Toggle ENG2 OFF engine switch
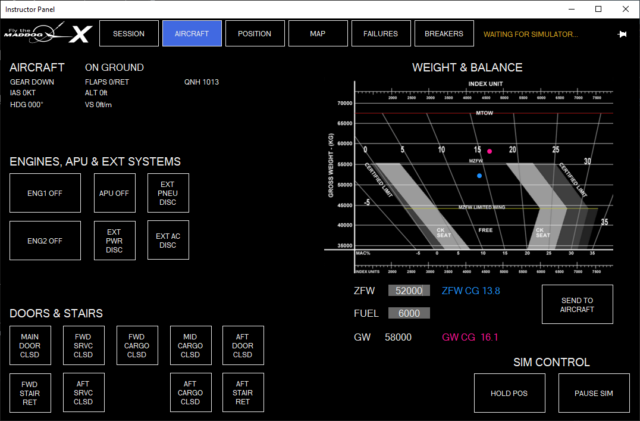 (36, 240)
